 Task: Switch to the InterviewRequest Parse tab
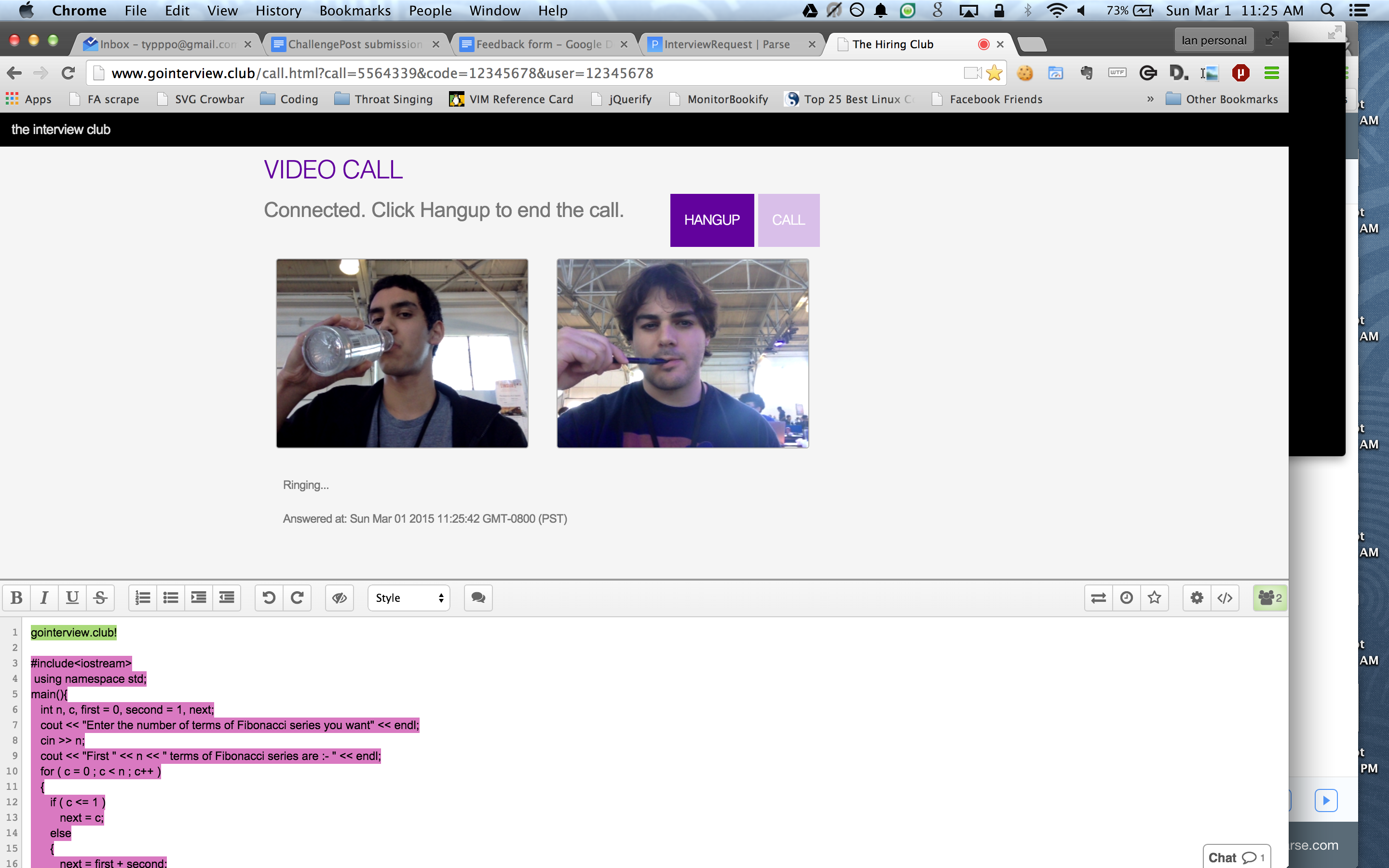(x=725, y=44)
